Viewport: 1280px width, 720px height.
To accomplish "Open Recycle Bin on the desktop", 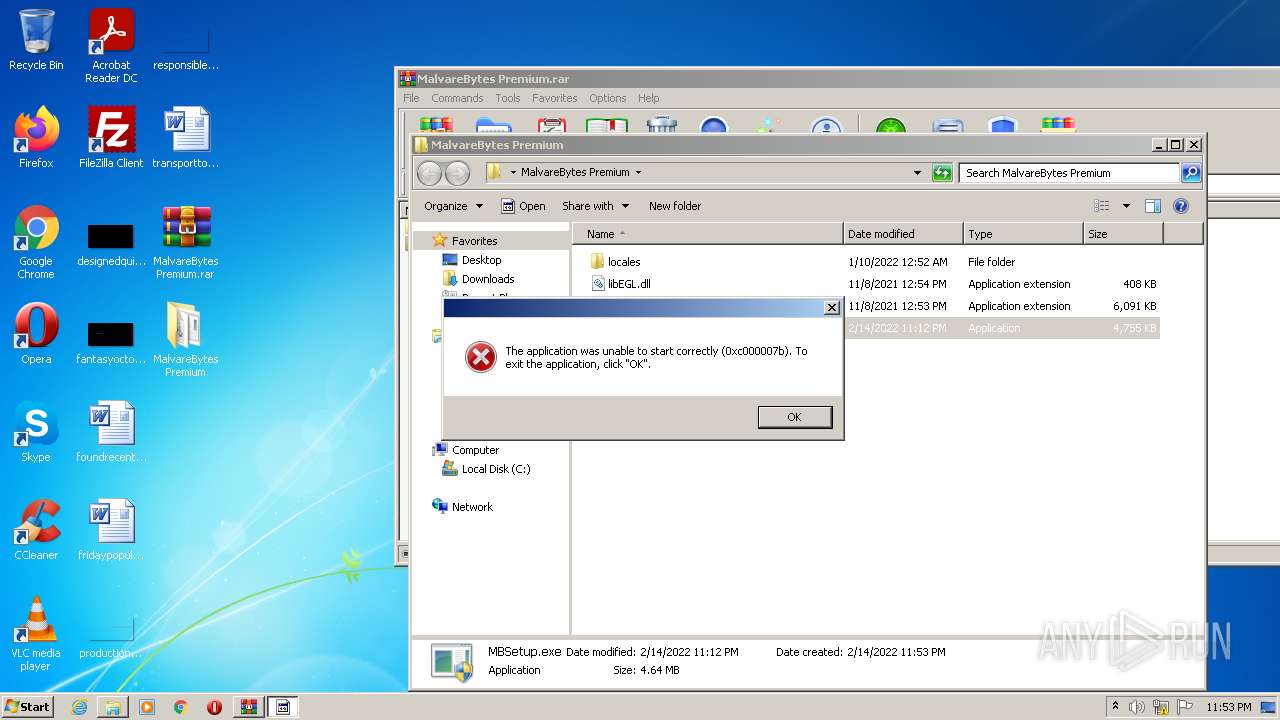I will pyautogui.click(x=36, y=40).
